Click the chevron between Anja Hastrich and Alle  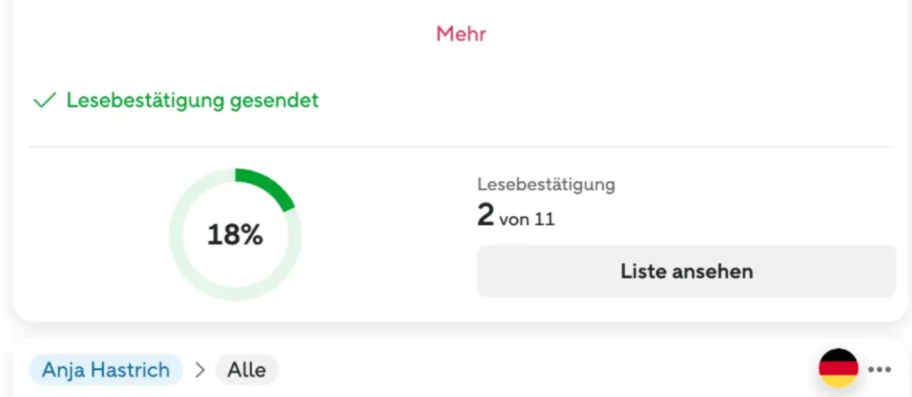point(200,370)
